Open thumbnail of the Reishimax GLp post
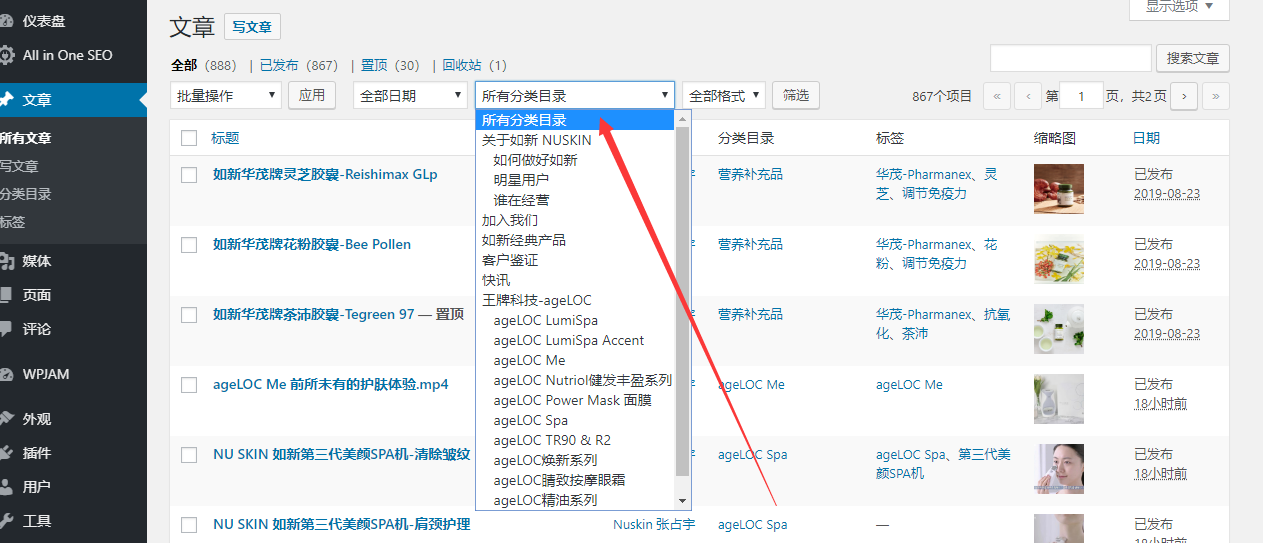Screen dimensions: 1263x543 [x=1059, y=189]
